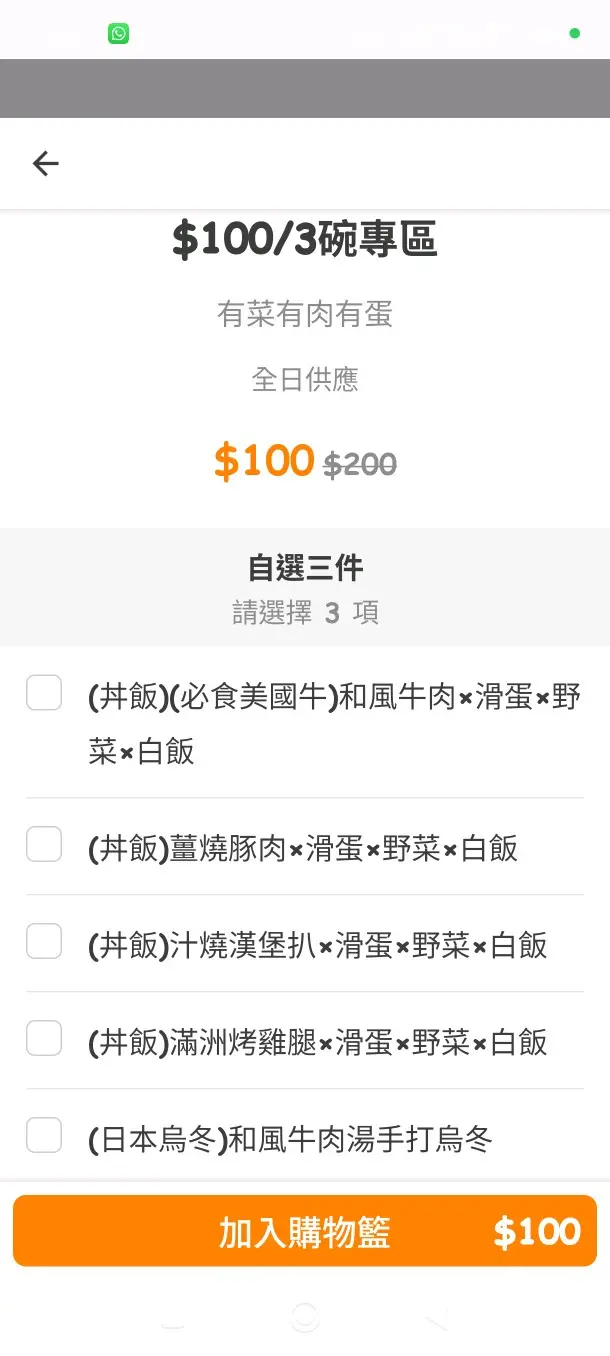Select the 汁燒漢堡扒 rice bowl checkbox
The width and height of the screenshot is (610, 1356).
pos(44,941)
